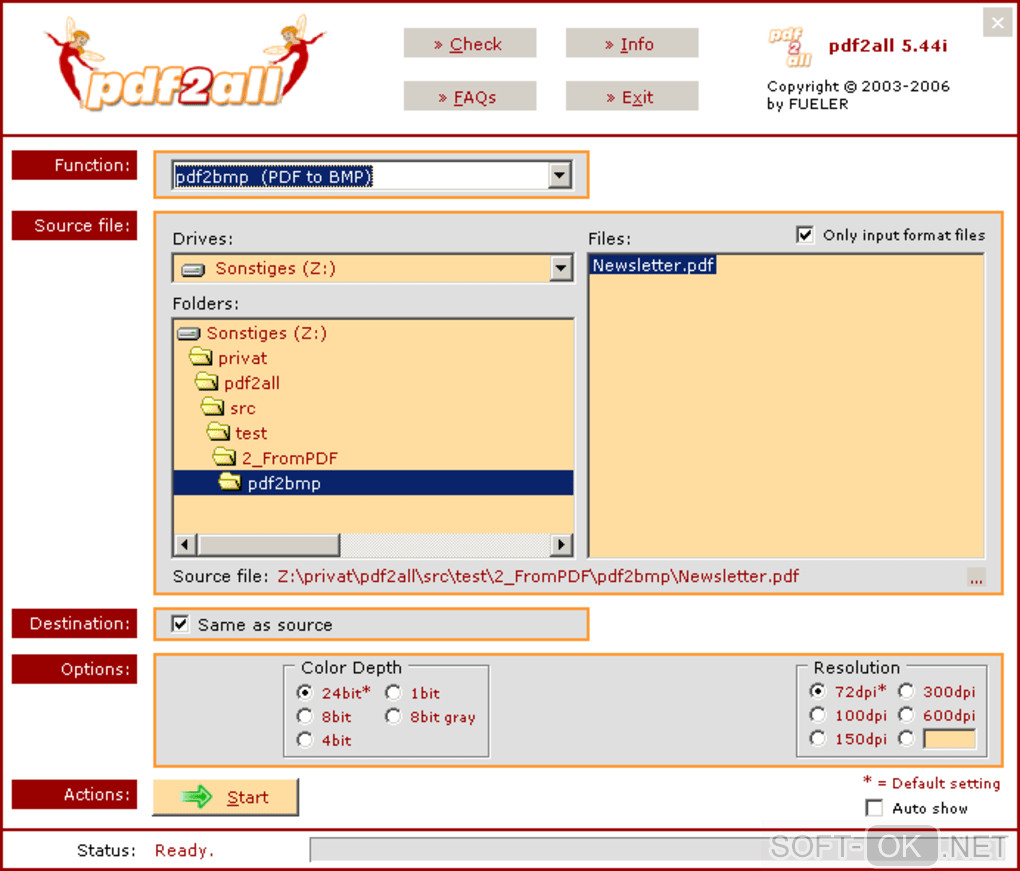The height and width of the screenshot is (871, 1020).
Task: Click the pdf2all fairy logo
Action: point(185,65)
